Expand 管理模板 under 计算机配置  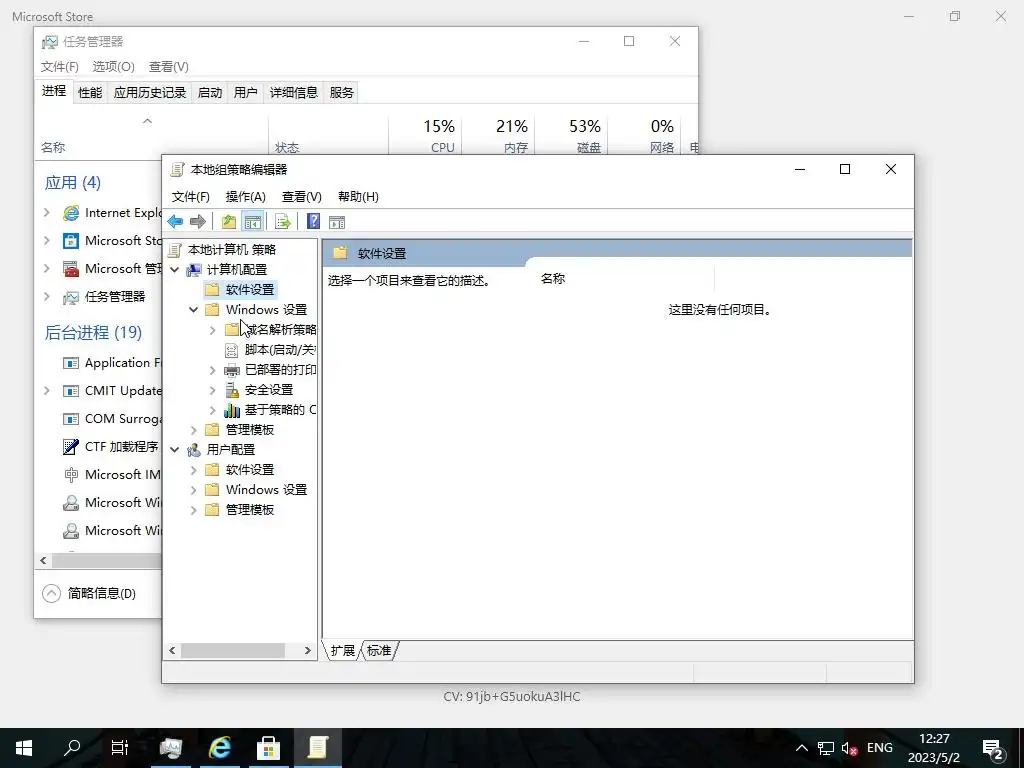pyautogui.click(x=193, y=430)
